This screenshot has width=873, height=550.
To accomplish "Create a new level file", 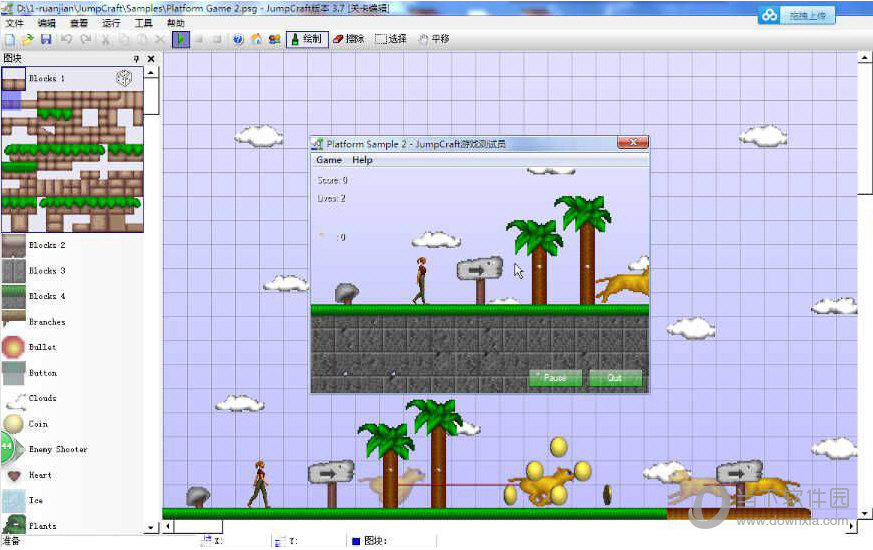I will (x=9, y=40).
